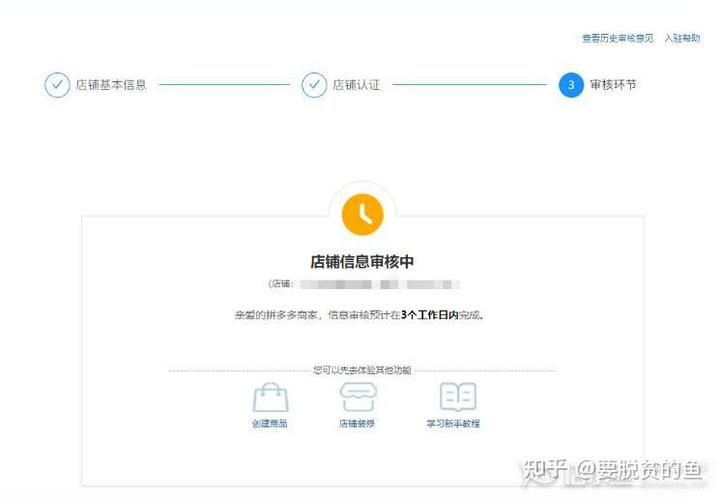This screenshot has height=500, width=721.
Task: Open the 店铺装修 link text
Action: [x=357, y=424]
